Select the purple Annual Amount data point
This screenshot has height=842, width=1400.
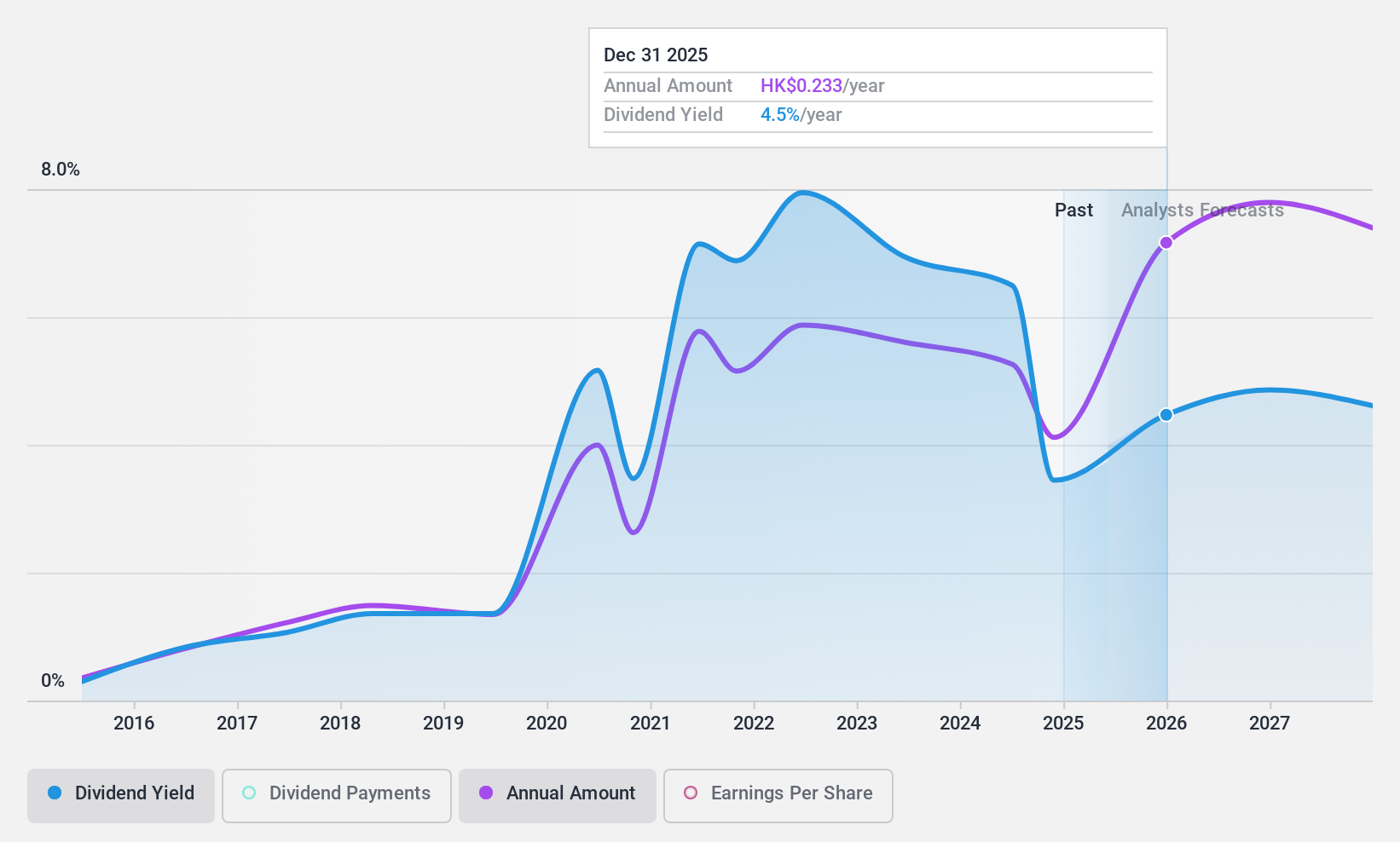(x=1166, y=243)
